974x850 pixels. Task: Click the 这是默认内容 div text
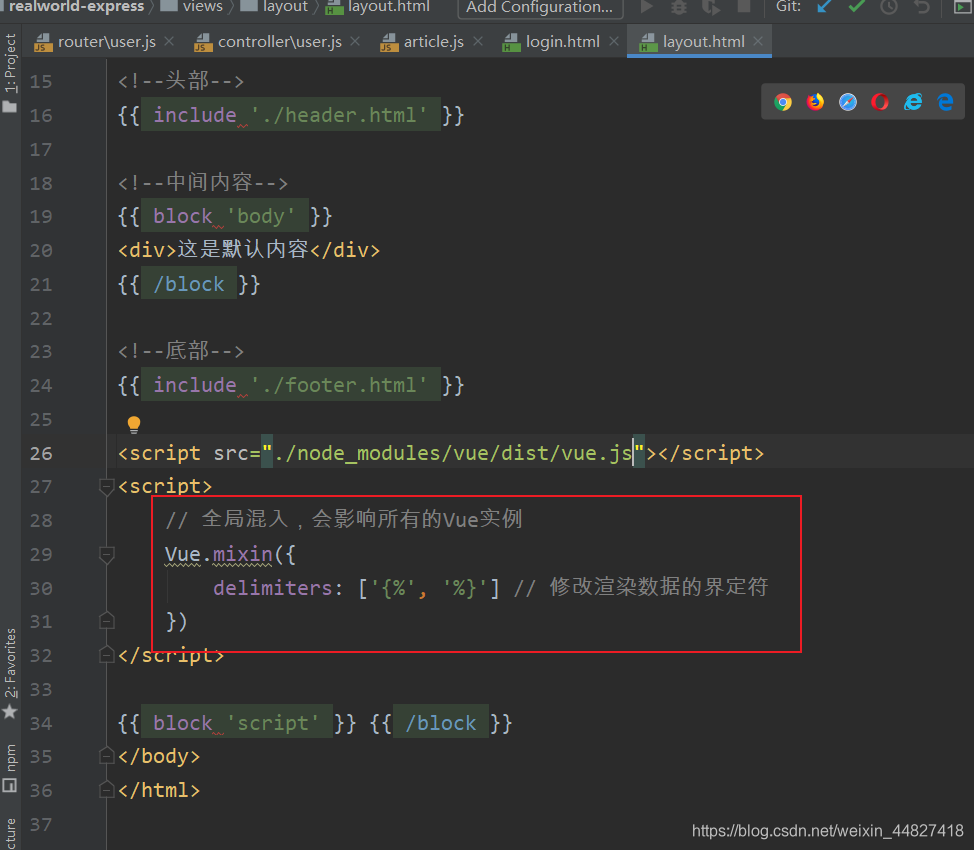click(x=243, y=250)
